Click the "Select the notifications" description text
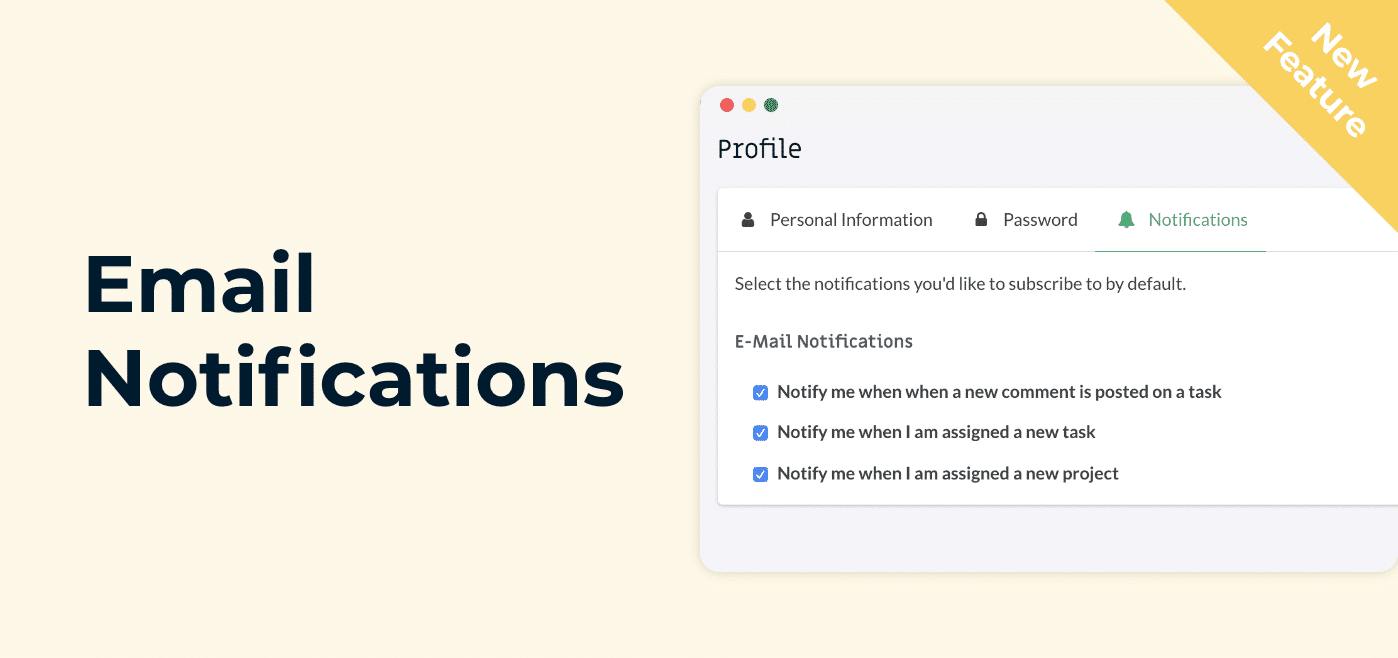 point(960,284)
